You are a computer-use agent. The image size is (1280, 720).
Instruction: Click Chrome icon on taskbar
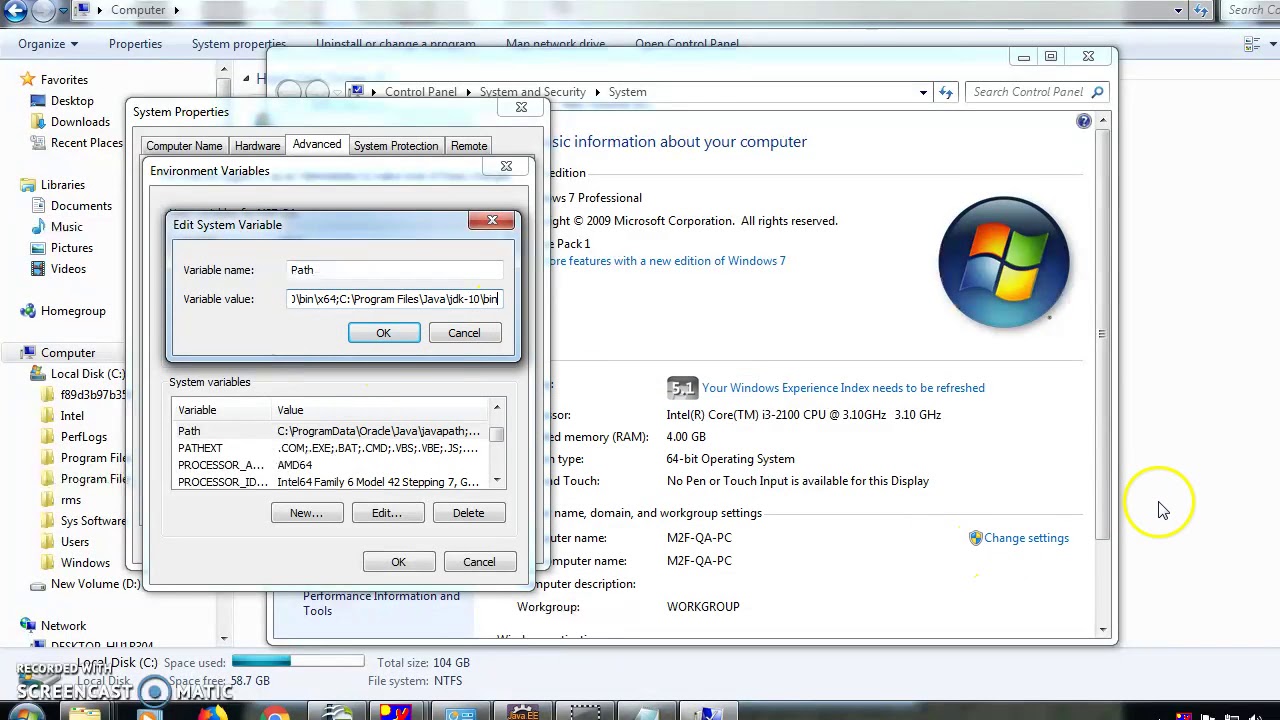coord(274,713)
